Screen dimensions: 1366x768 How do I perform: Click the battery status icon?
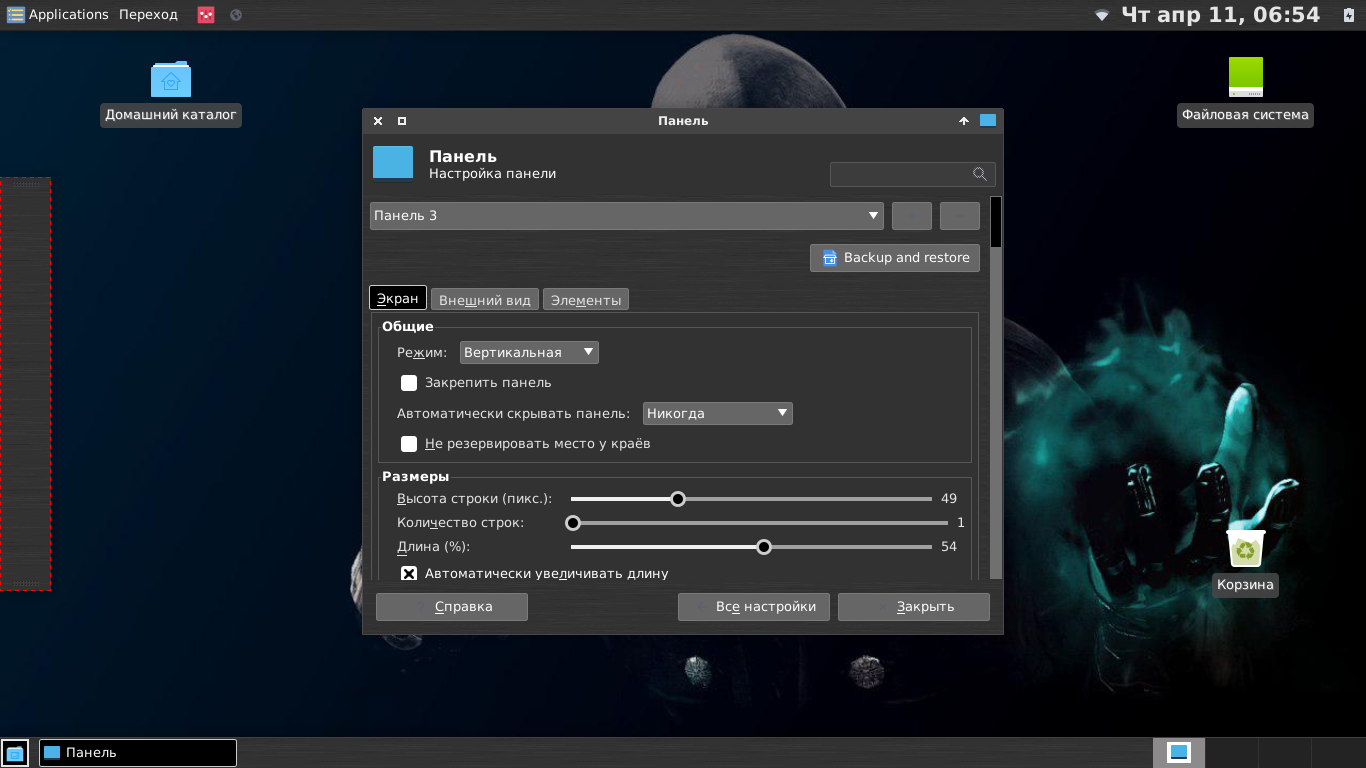(x=1348, y=15)
